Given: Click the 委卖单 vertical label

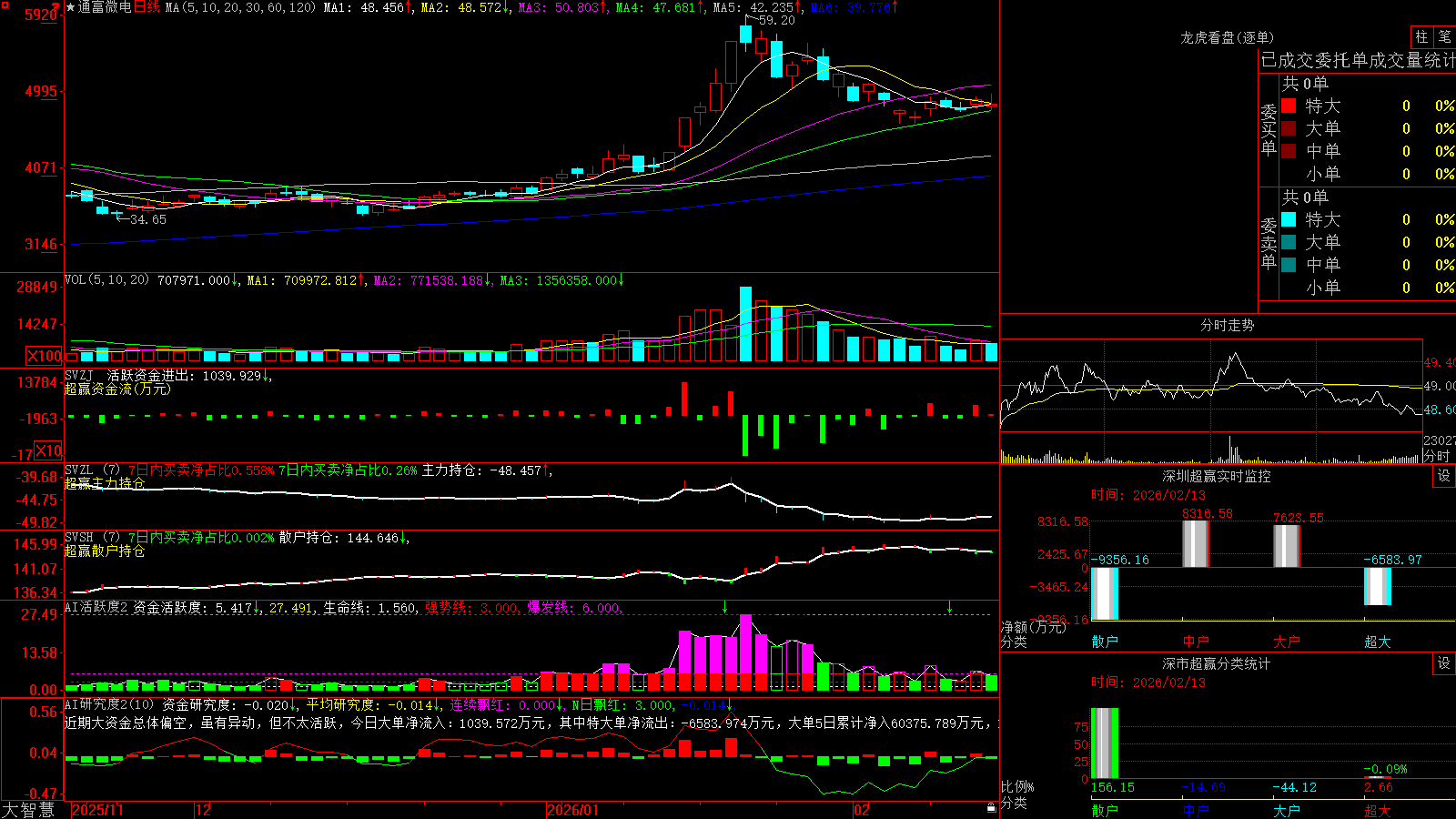Looking at the screenshot, I should 1269,243.
